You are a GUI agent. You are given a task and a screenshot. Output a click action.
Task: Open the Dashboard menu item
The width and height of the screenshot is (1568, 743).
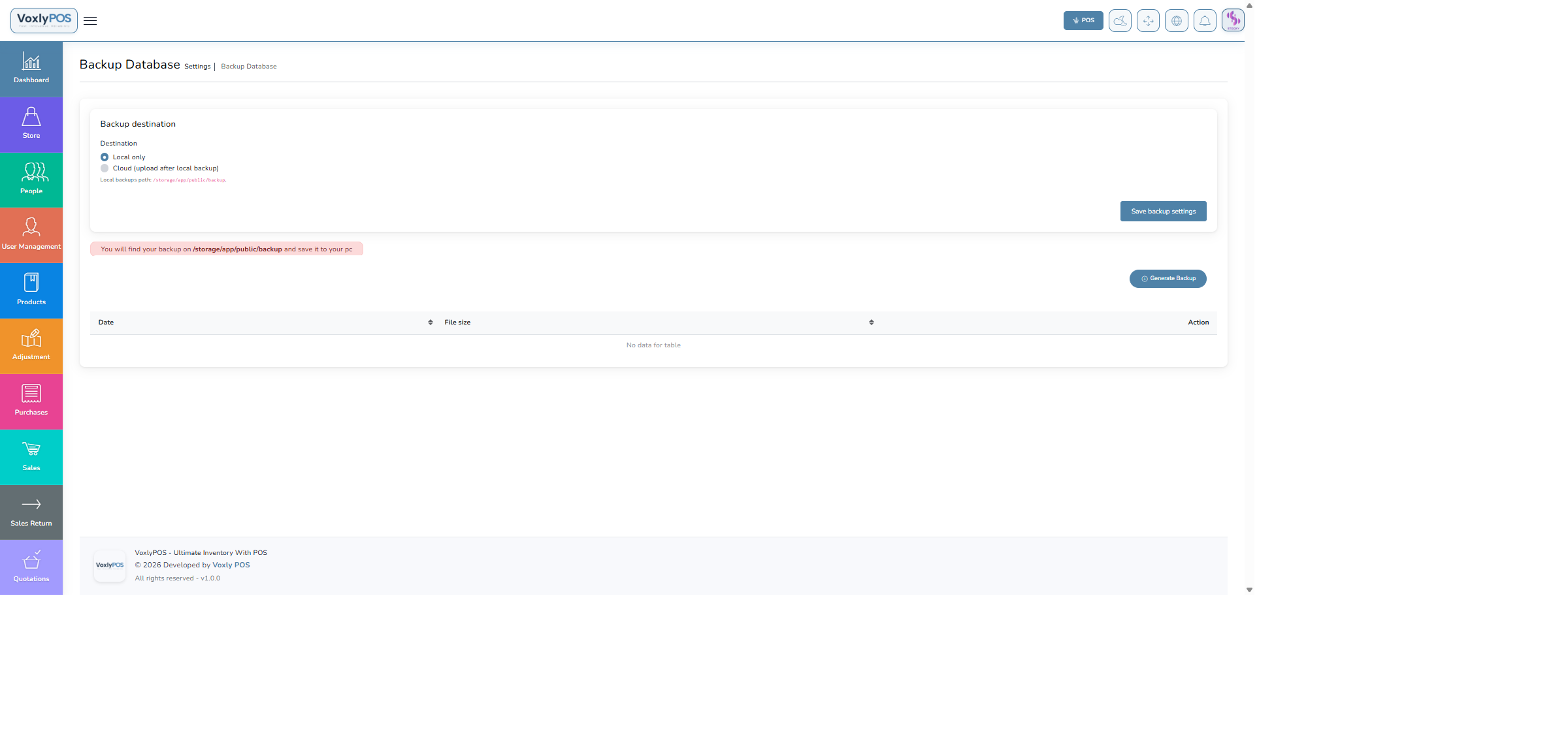pos(31,69)
